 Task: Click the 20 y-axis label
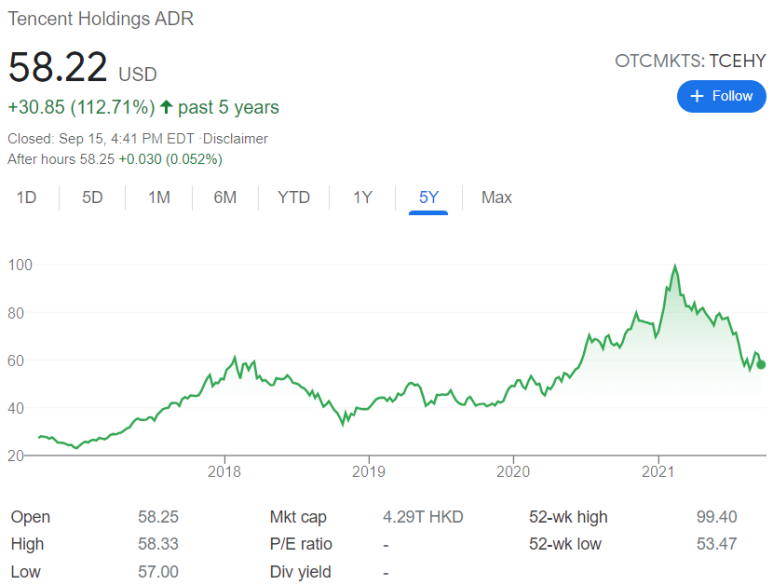(x=16, y=455)
